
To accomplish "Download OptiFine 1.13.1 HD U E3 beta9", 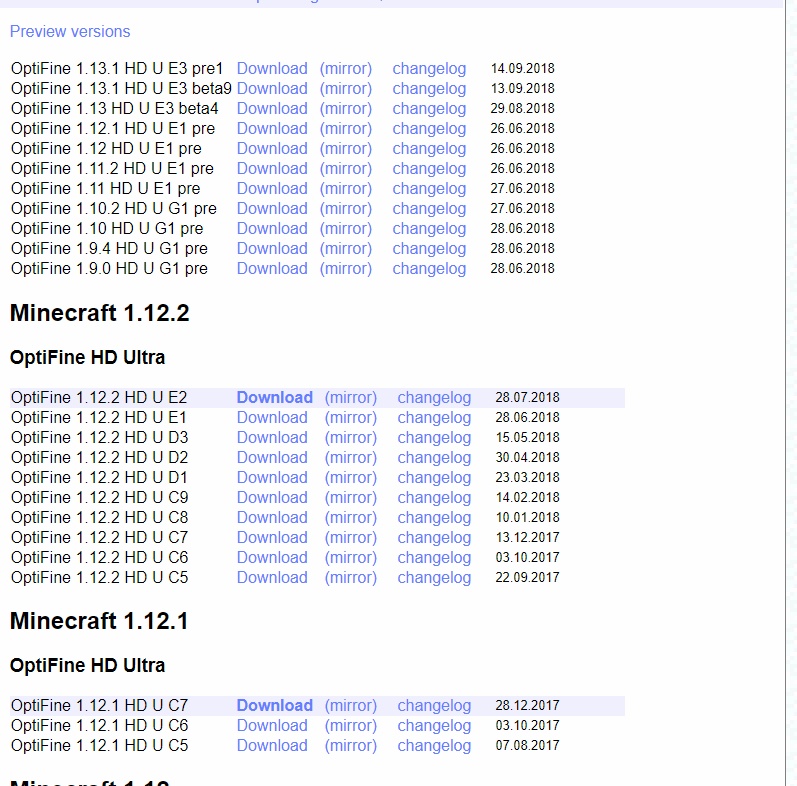I will coord(272,88).
